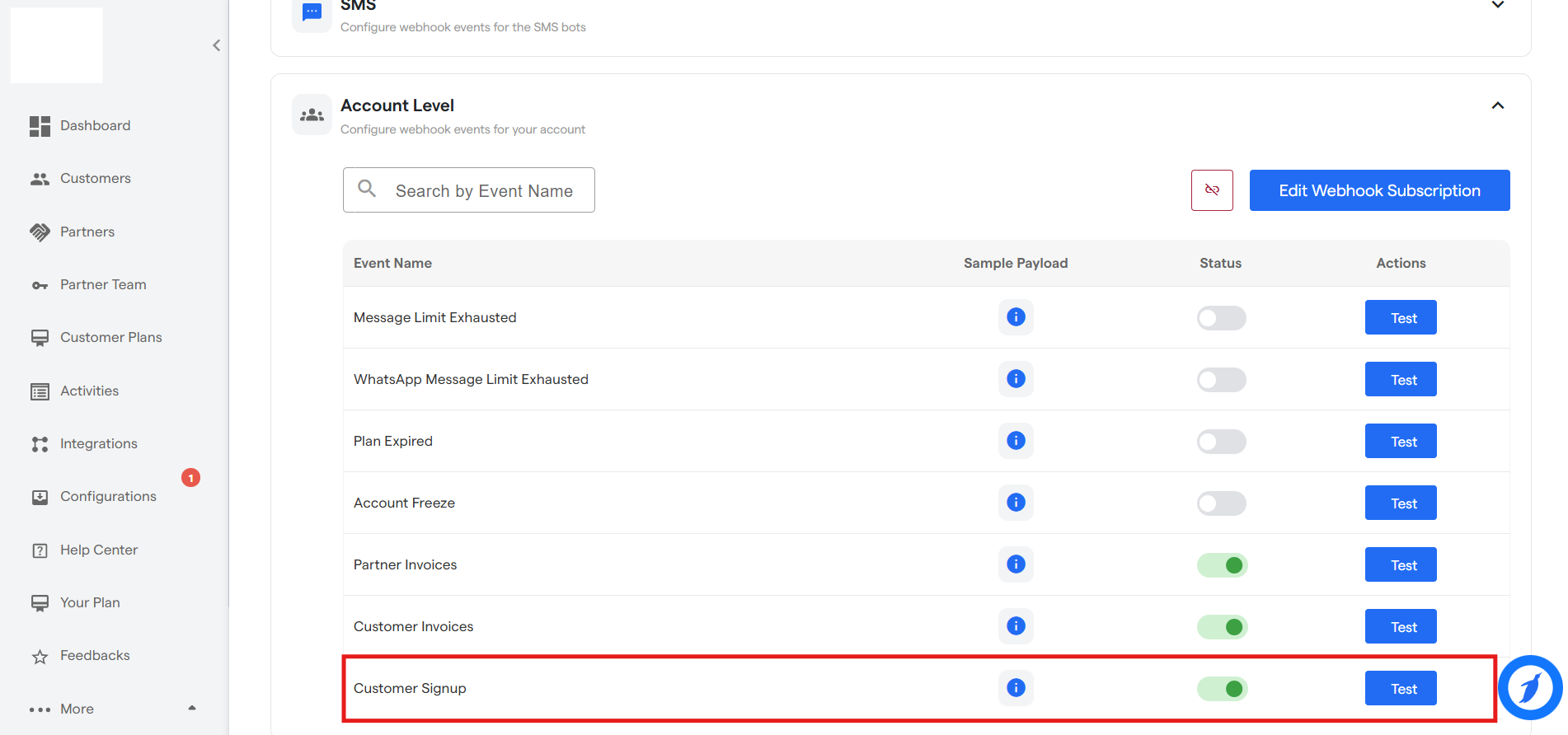View sample payload for WhatsApp Message Limit Exhausted
The image size is (1568, 735).
pos(1016,379)
